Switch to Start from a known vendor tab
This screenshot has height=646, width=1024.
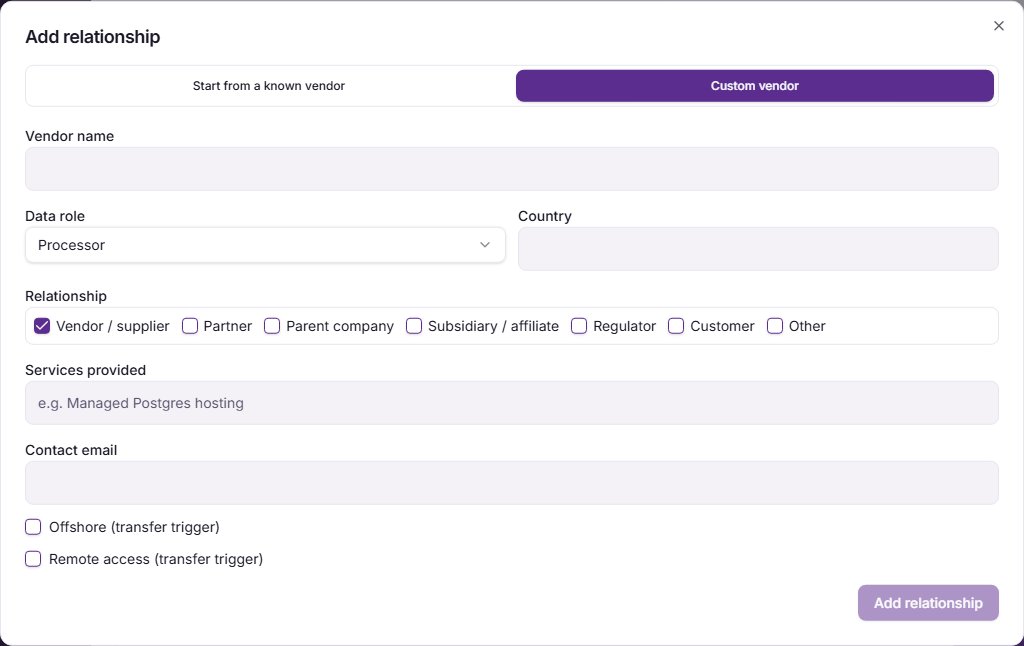268,86
